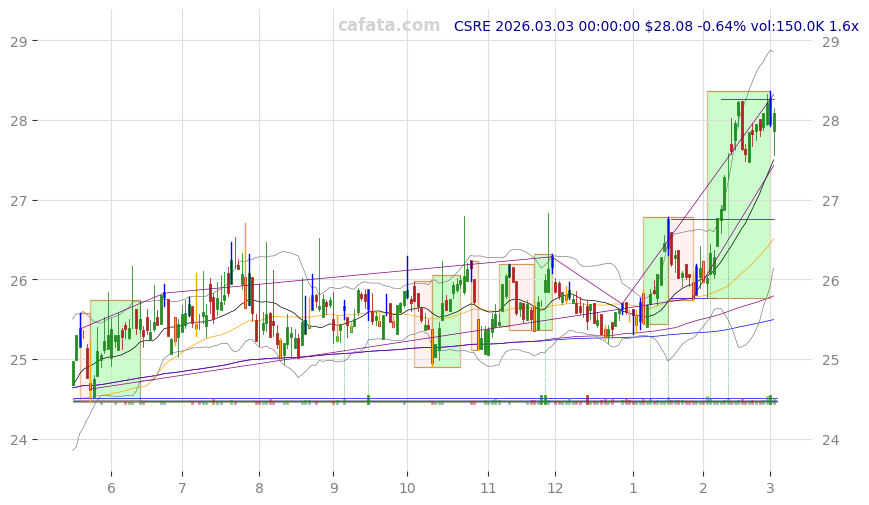Click the x-axis month label 11
869x505 pixels.
488,488
